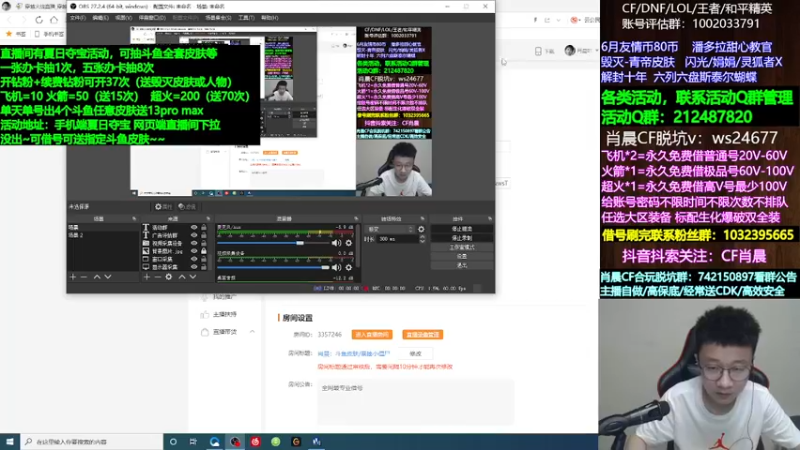Click the orange 进入直播间 button
The width and height of the screenshot is (800, 450).
tap(372, 335)
